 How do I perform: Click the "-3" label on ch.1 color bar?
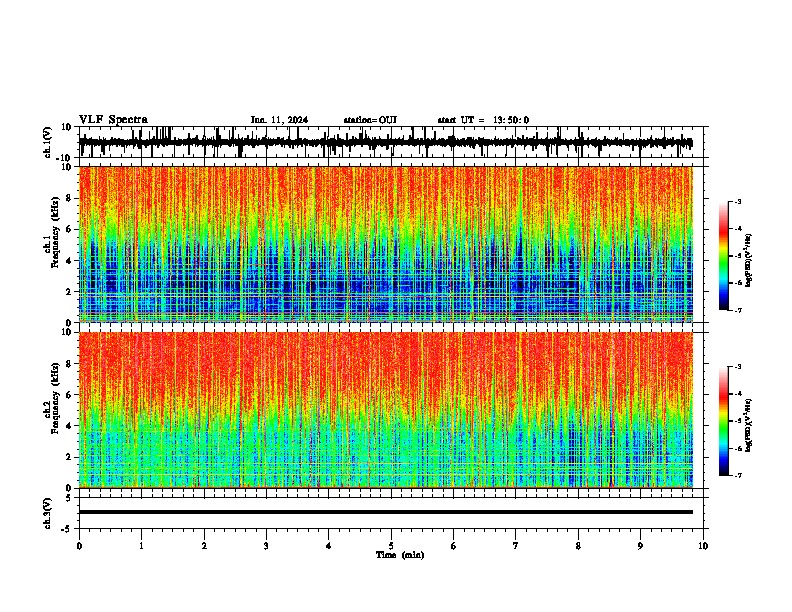coord(738,201)
